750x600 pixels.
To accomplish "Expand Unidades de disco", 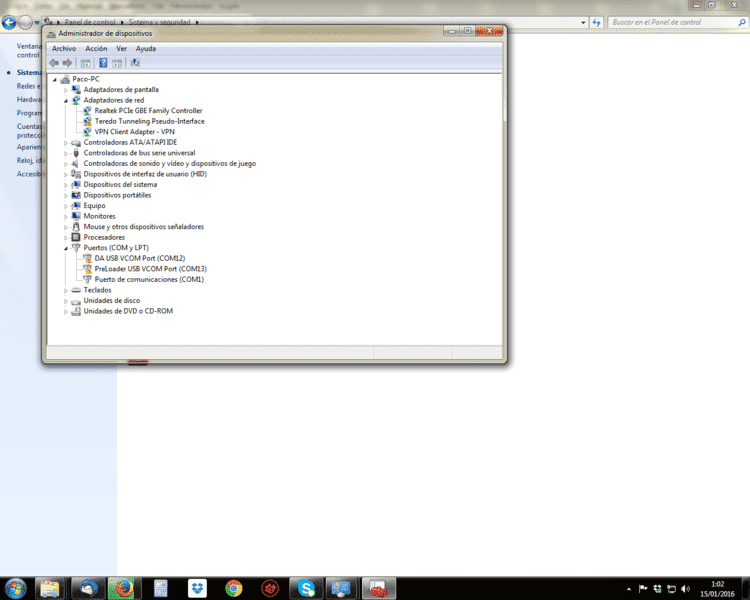I will pos(66,301).
